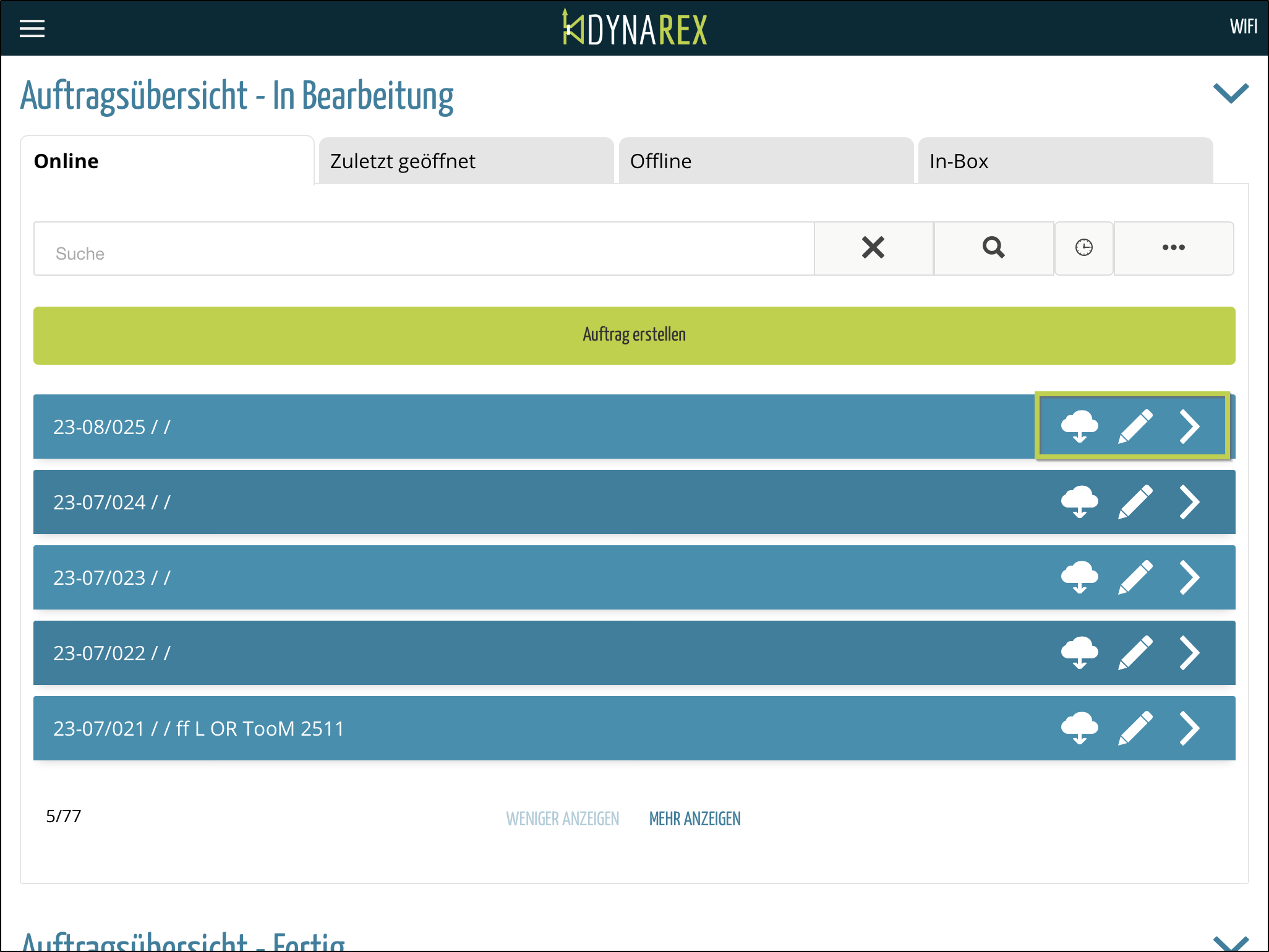The image size is (1269, 952).
Task: Open the three-dots more options
Action: 1173,248
